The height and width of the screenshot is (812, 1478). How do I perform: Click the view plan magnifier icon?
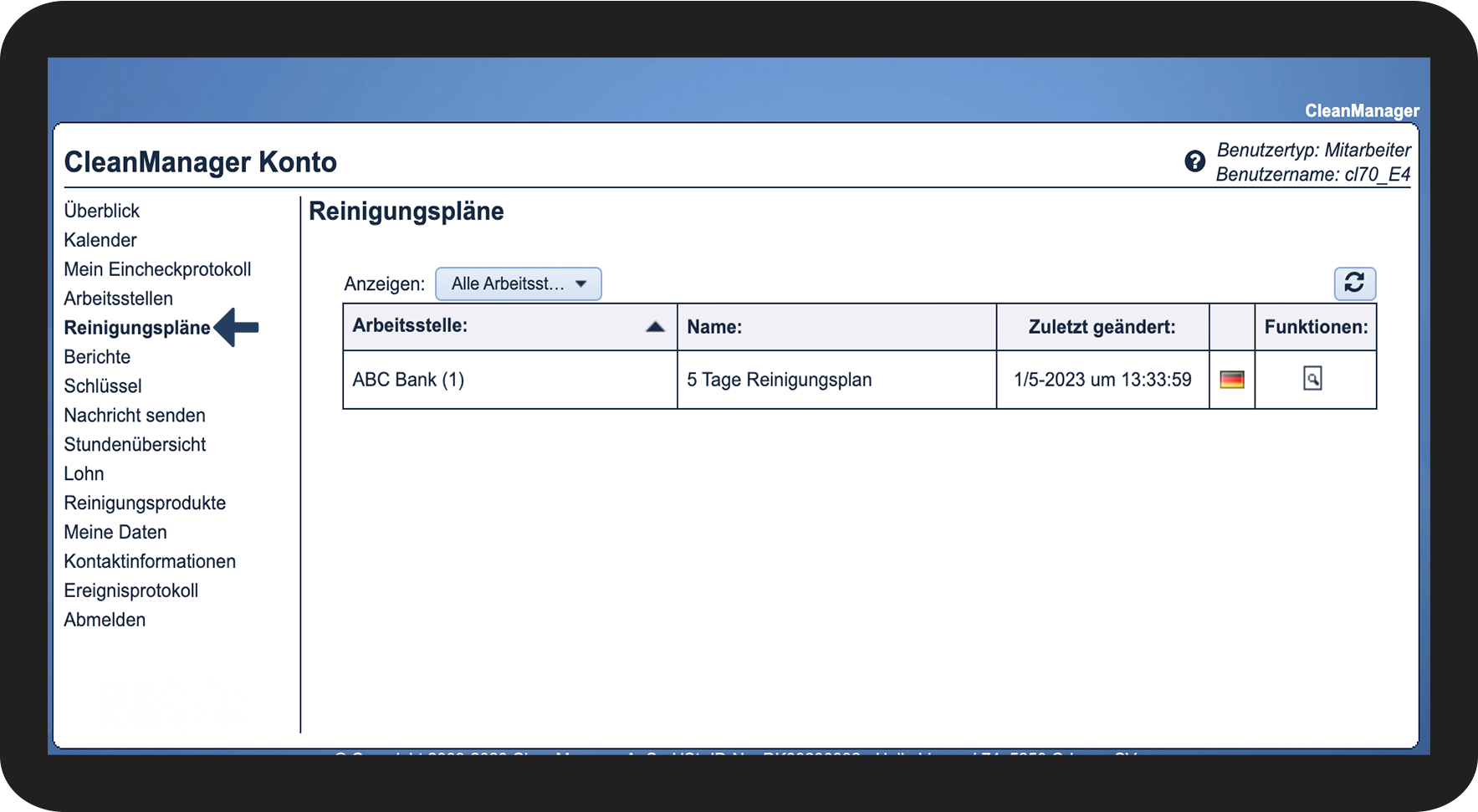(1312, 379)
